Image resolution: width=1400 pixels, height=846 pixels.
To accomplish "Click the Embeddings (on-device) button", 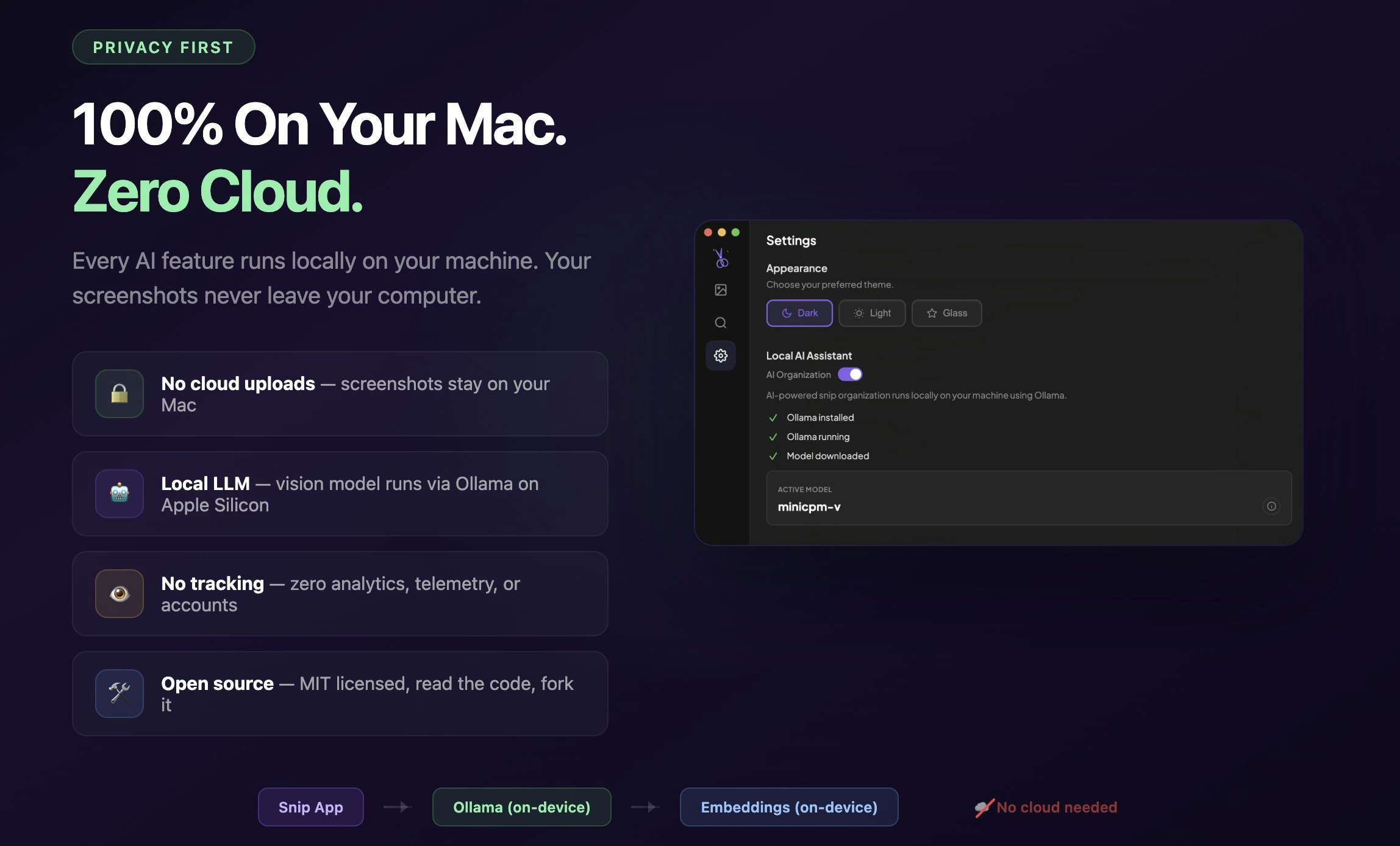I will 789,807.
